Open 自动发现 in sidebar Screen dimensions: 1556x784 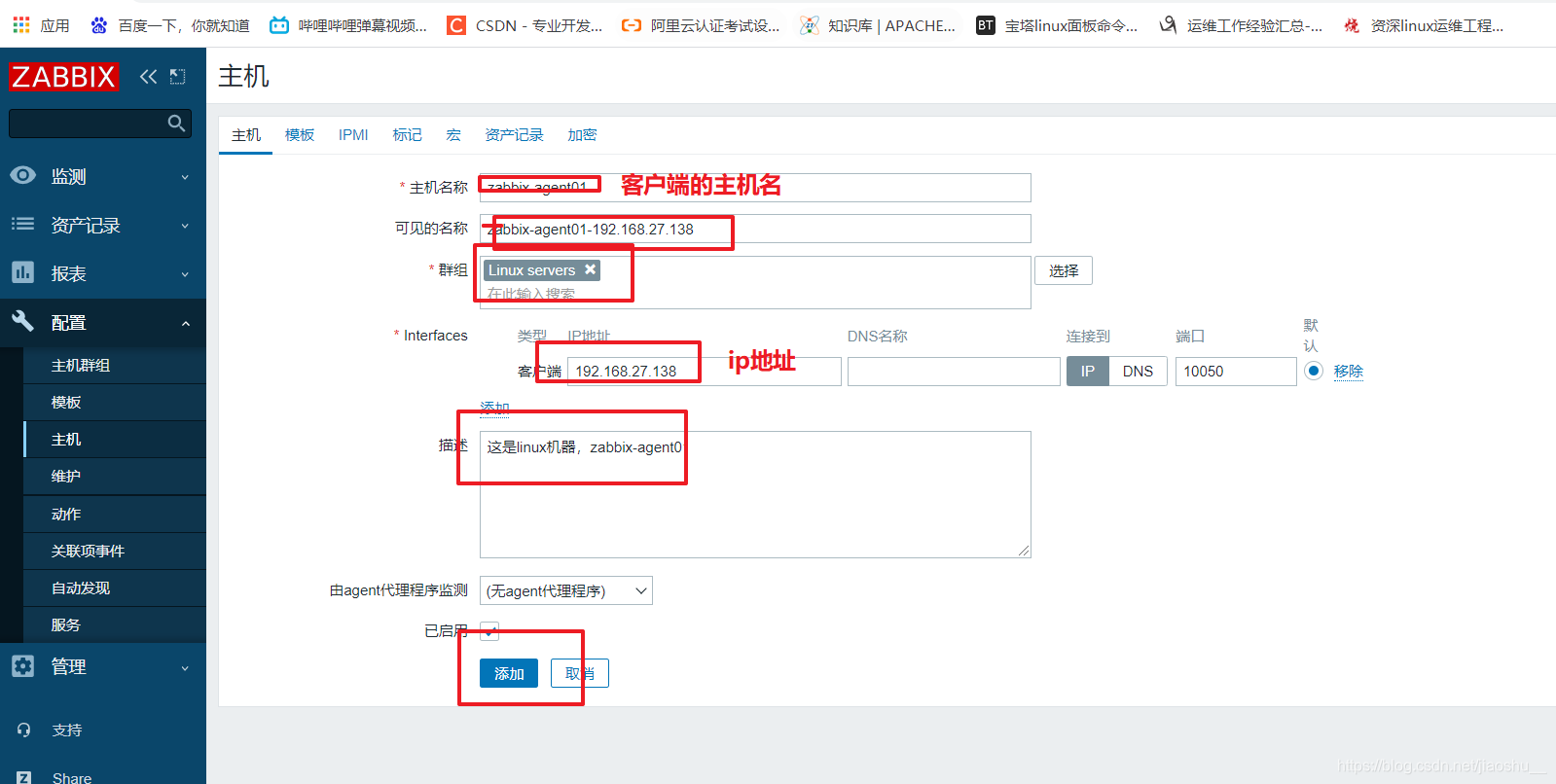115,588
